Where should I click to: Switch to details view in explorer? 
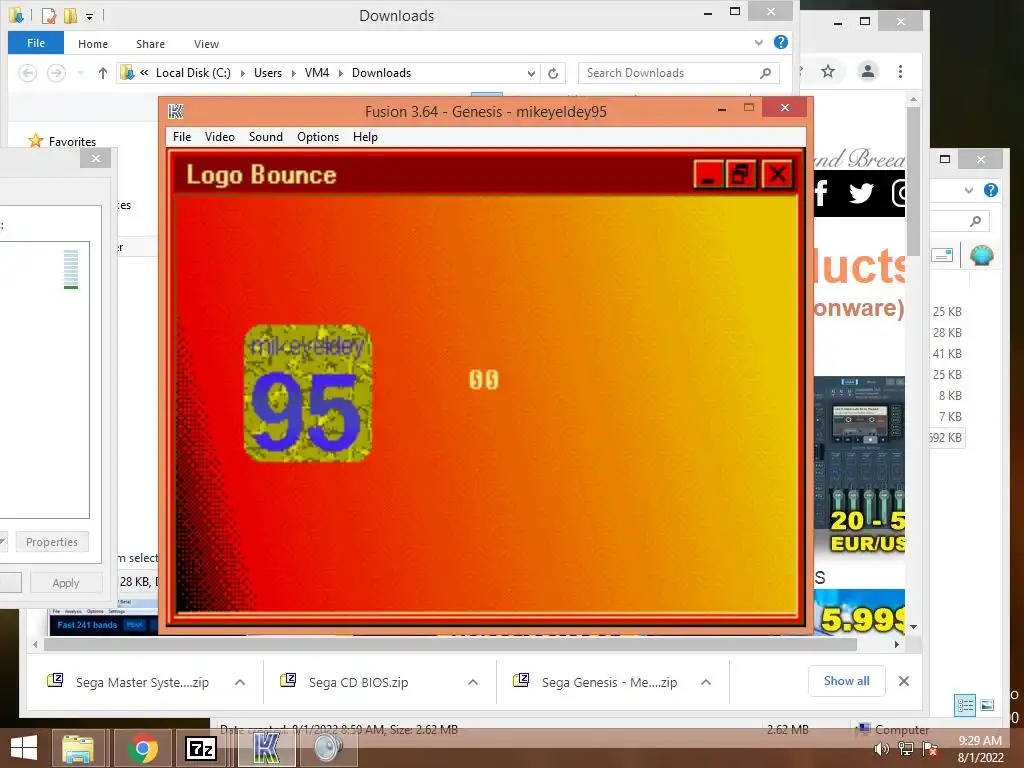[x=965, y=705]
